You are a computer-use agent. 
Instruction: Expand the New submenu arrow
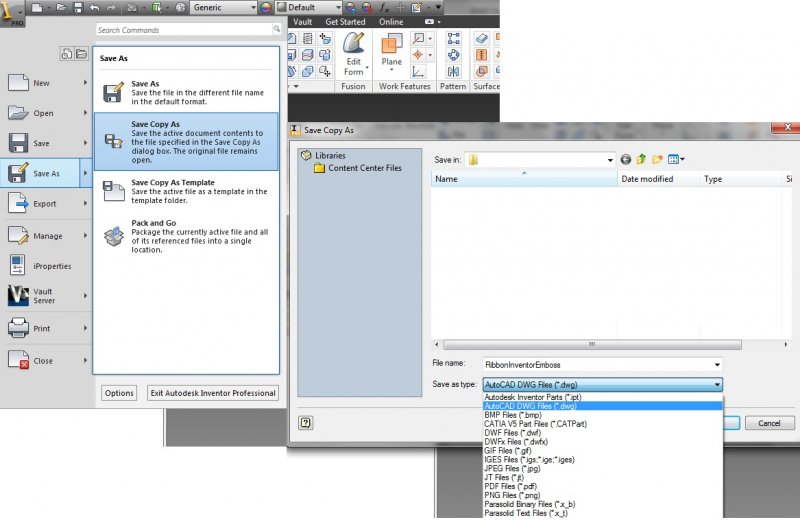85,82
